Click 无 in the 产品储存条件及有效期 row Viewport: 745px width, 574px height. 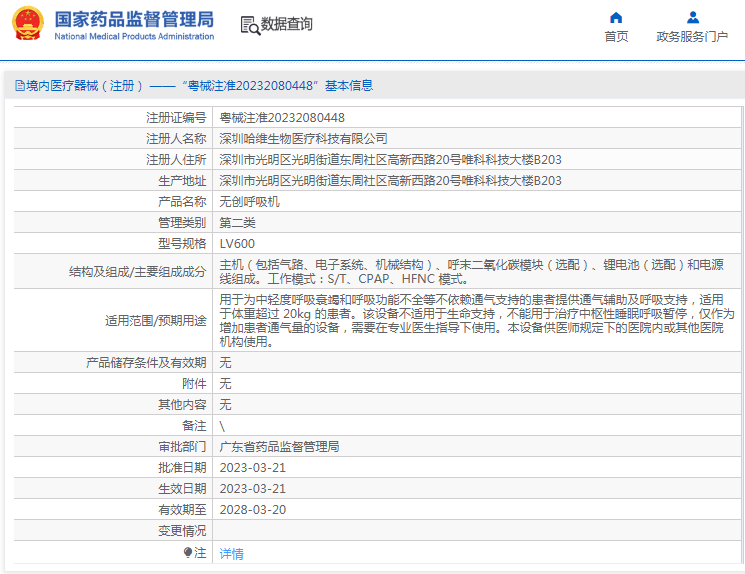[x=225, y=363]
